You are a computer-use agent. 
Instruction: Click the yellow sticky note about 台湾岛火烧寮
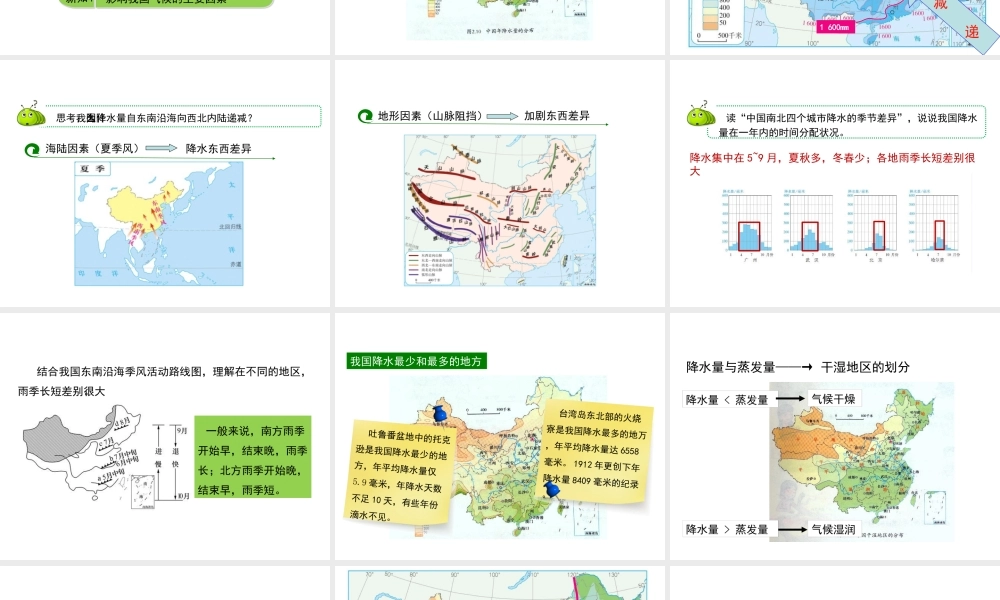coord(597,450)
